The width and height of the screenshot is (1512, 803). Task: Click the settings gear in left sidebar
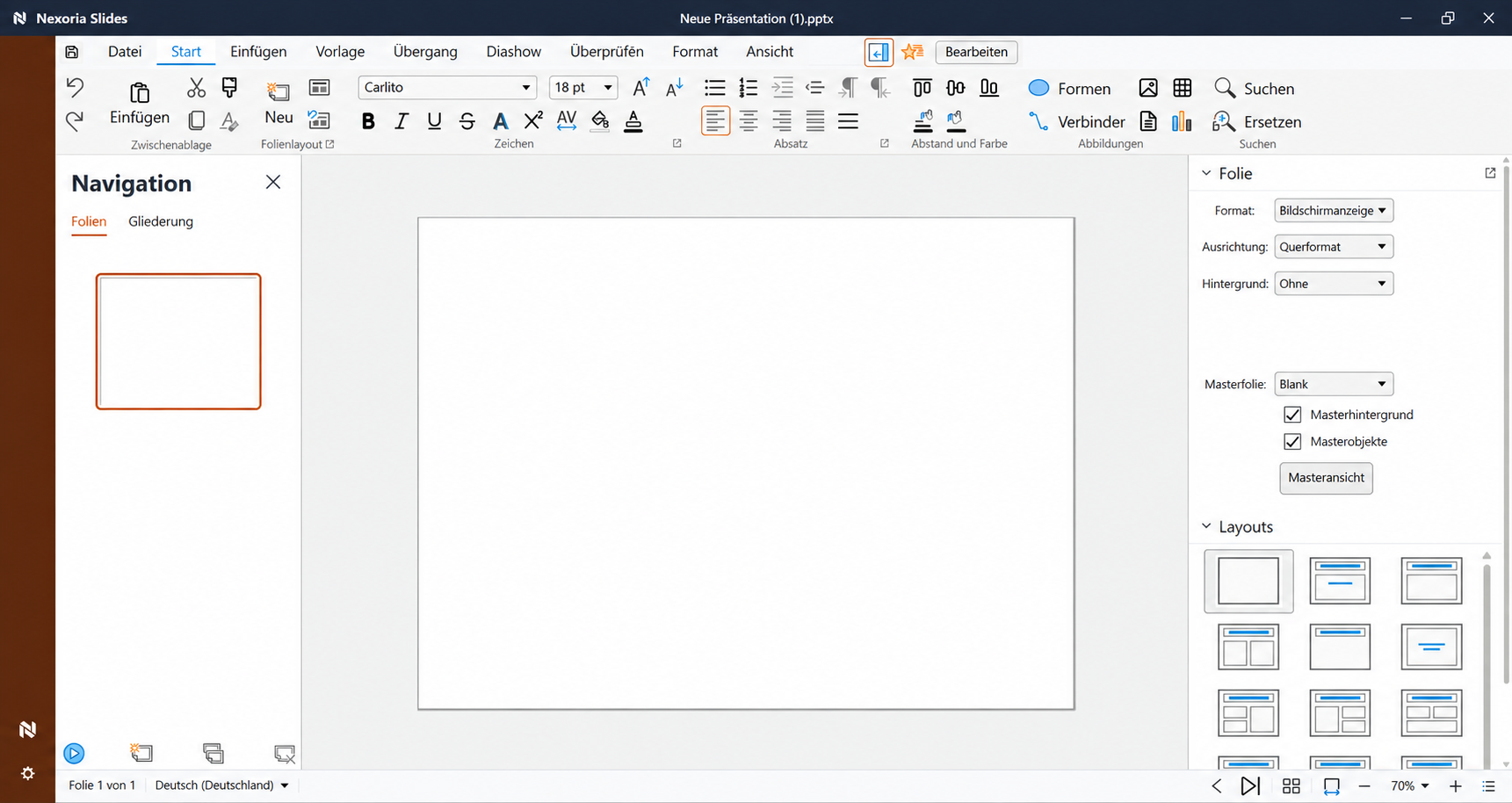(28, 773)
